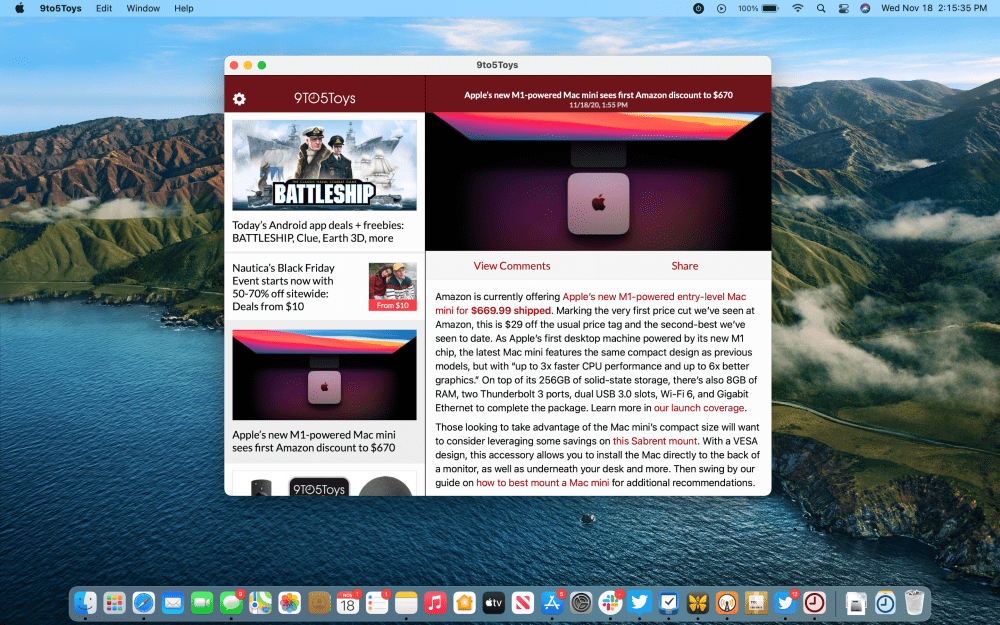Viewport: 1000px width, 625px height.
Task: Click the Share button
Action: click(684, 266)
